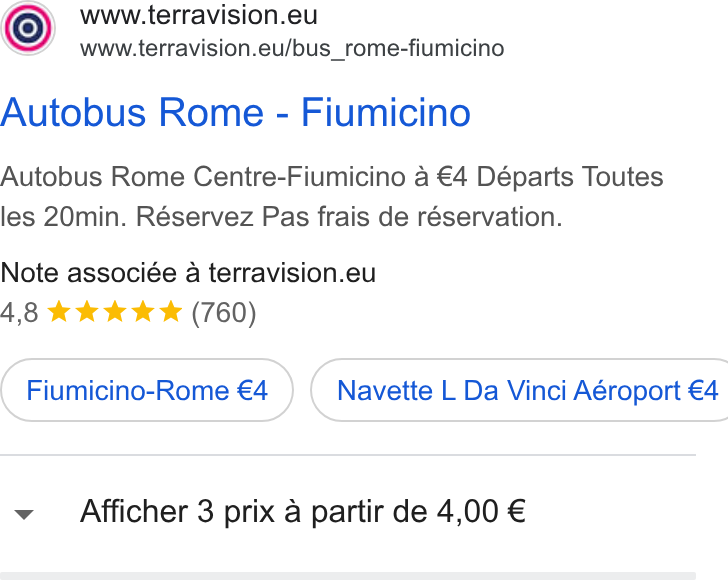Click the grey bar at the bottom
The width and height of the screenshot is (728, 580).
click(348, 576)
